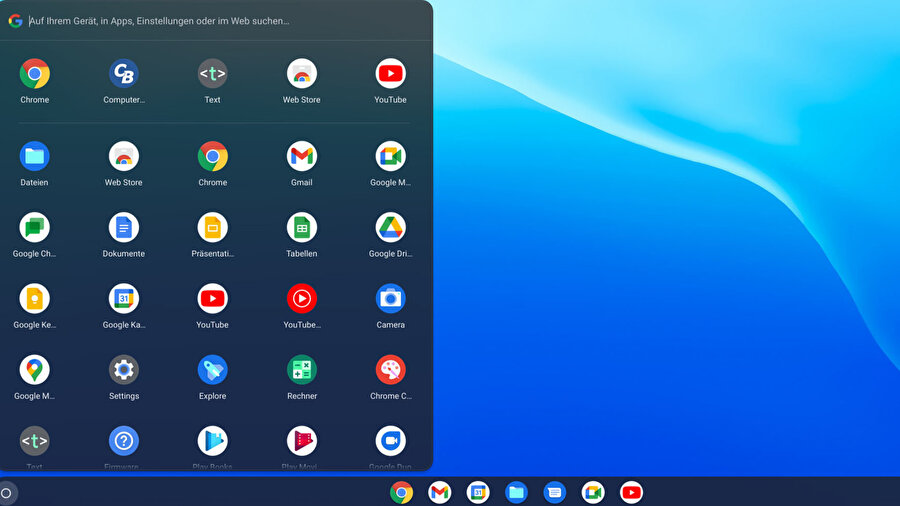
Task: Open Google Meet from the shelf
Action: click(593, 492)
